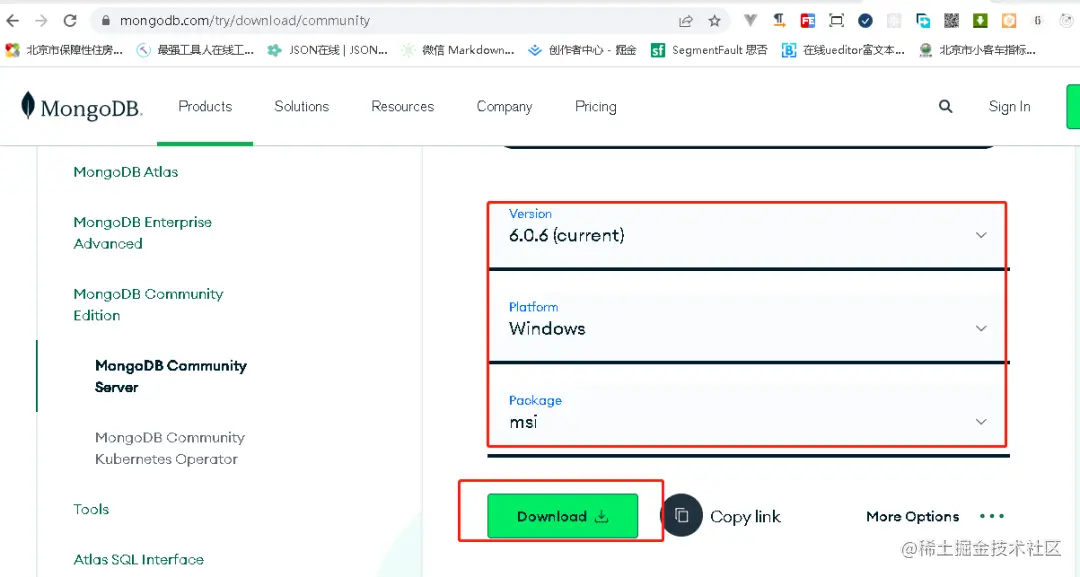Viewport: 1080px width, 577px height.
Task: Open the 创作者中心 - 掘金 bookmark
Action: [x=582, y=50]
